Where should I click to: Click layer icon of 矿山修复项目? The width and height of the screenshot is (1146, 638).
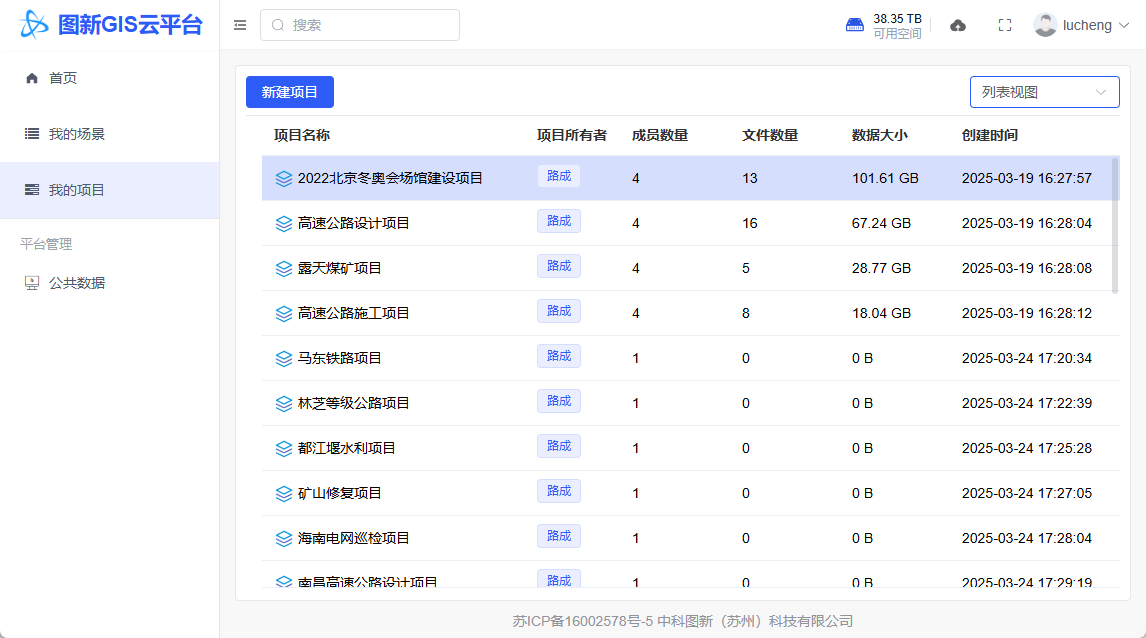click(284, 493)
